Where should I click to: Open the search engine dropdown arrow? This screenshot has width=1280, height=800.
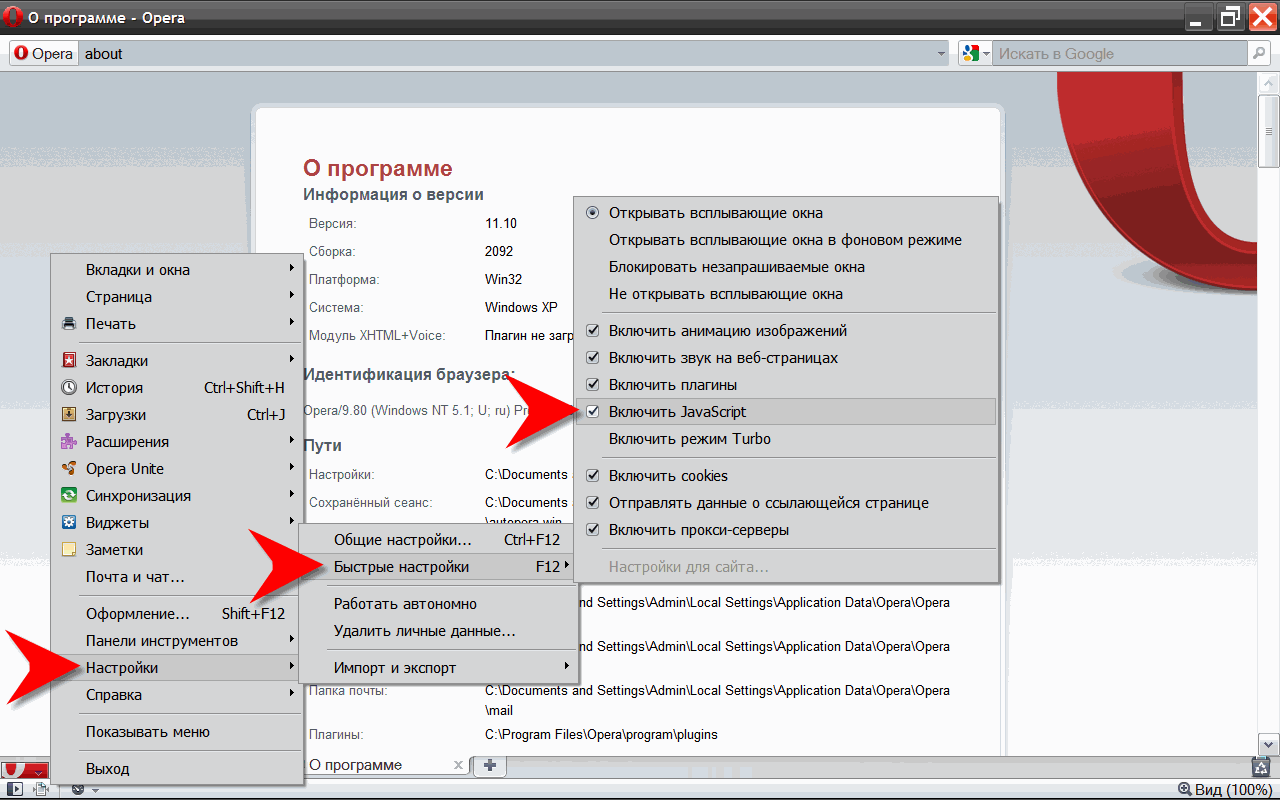pyautogui.click(x=986, y=54)
